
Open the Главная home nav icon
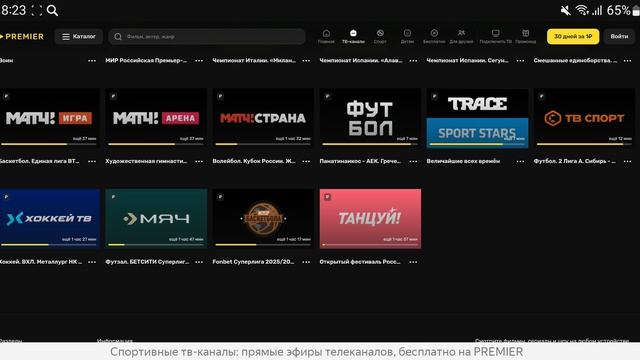(326, 36)
